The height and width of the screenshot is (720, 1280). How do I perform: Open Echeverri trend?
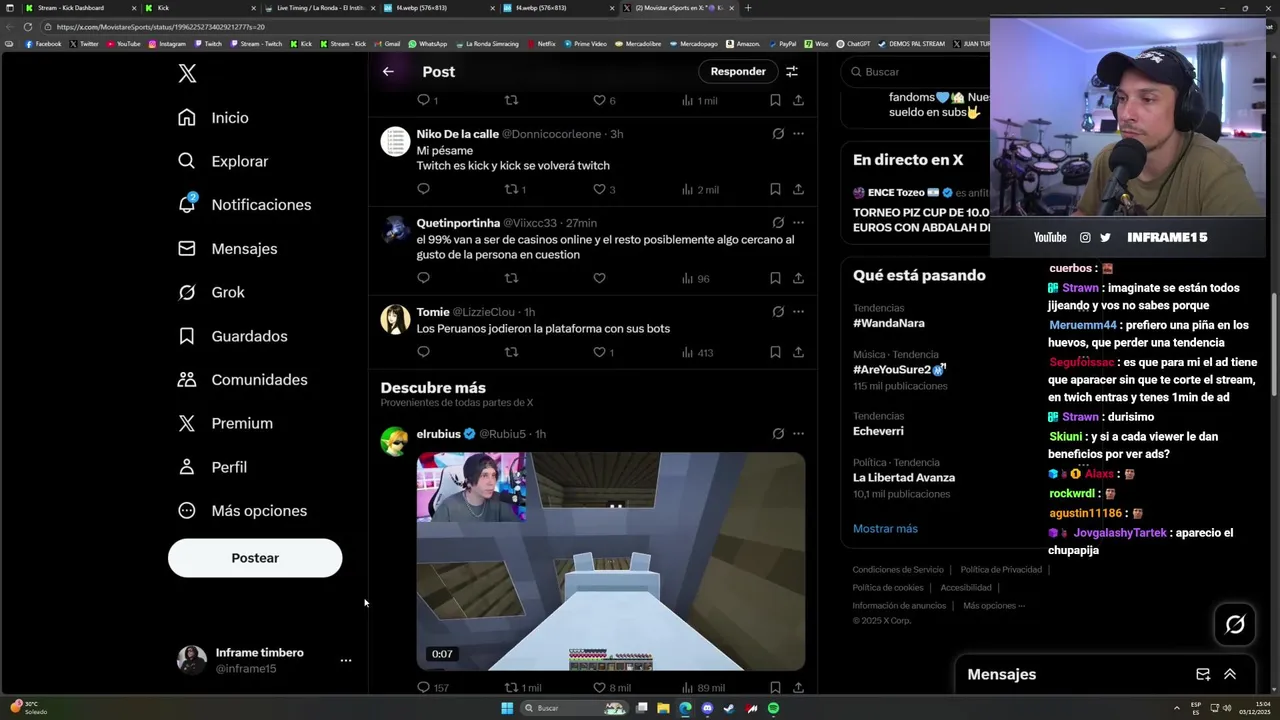tap(878, 431)
